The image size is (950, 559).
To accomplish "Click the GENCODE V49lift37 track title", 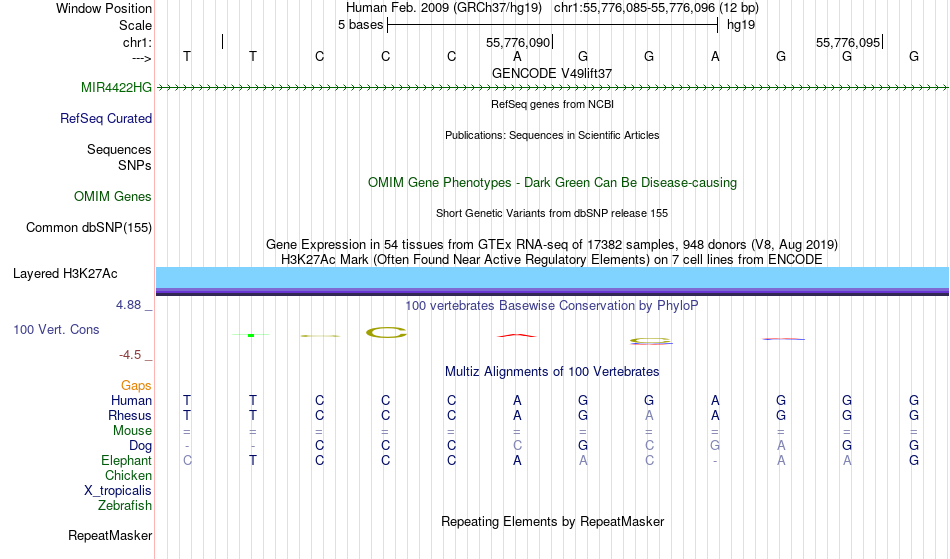I will coord(552,73).
